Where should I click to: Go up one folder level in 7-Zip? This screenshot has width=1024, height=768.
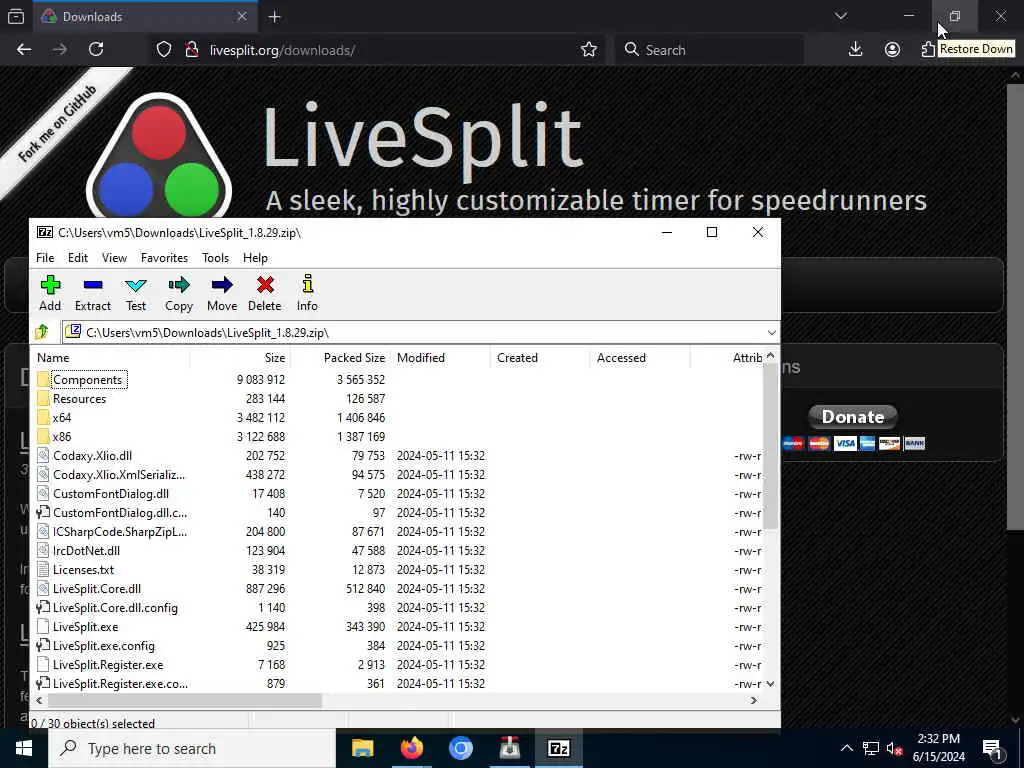pos(42,332)
